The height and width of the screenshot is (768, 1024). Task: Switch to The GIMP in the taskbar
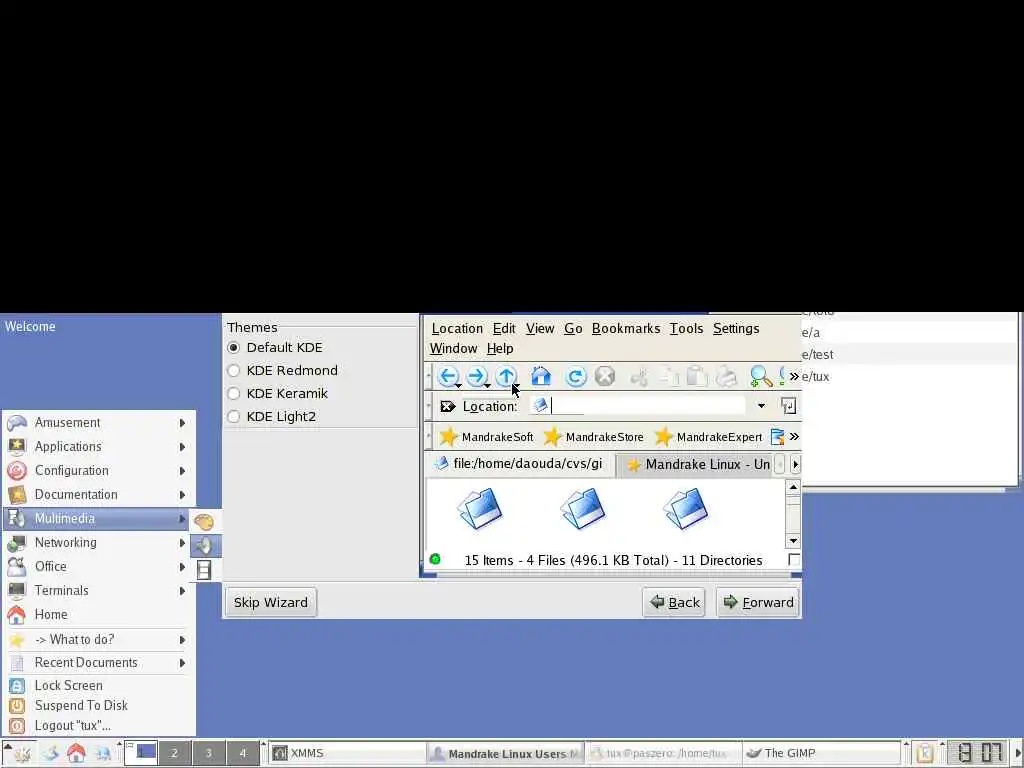[822, 753]
